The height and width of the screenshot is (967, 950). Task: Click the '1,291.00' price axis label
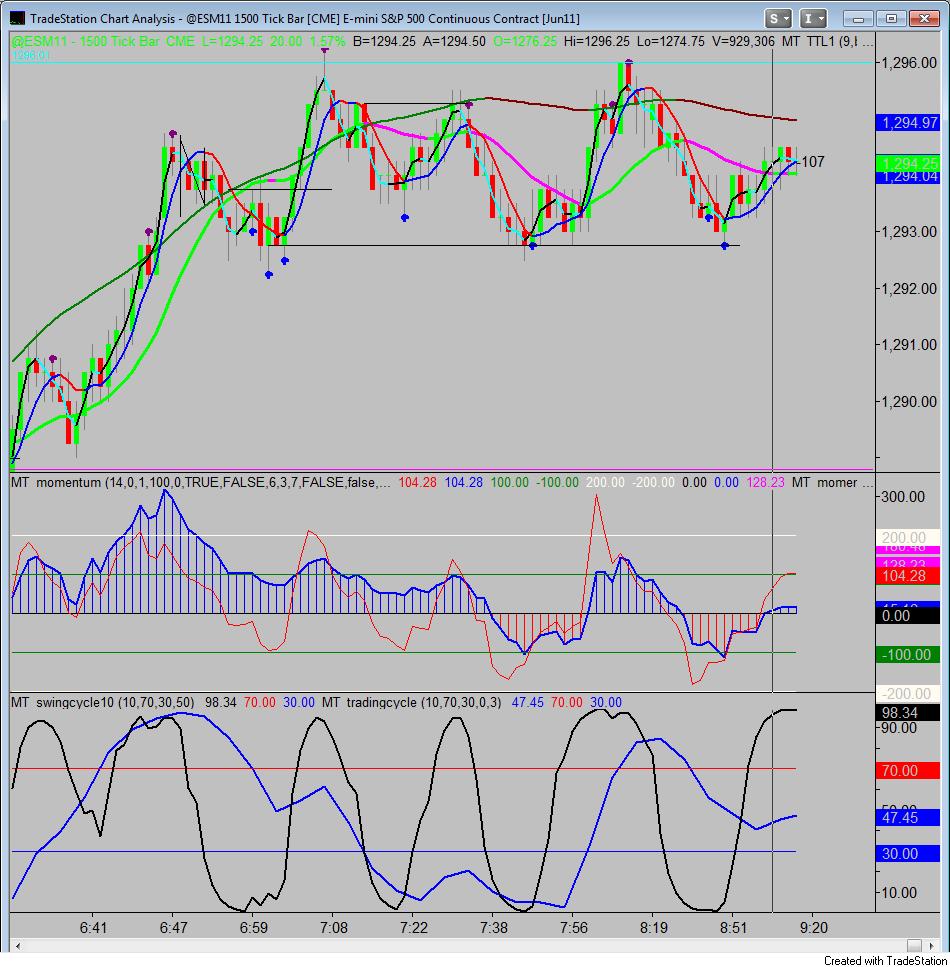pos(909,344)
